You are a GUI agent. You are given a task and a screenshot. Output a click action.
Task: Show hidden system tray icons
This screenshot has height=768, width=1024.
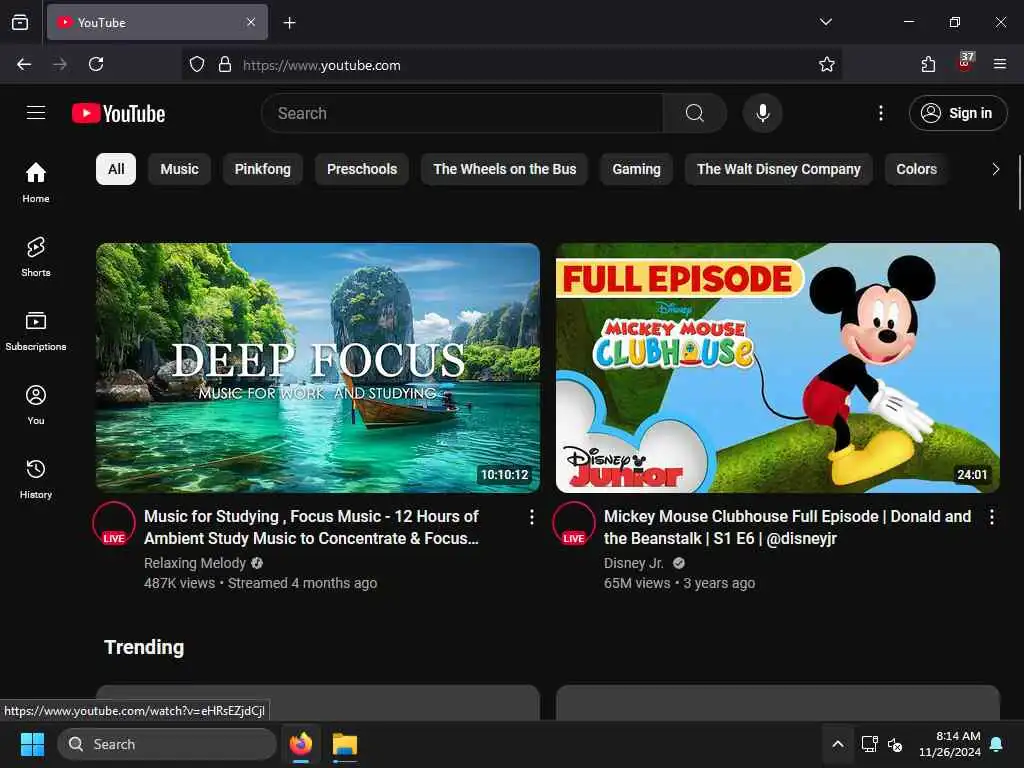point(838,744)
